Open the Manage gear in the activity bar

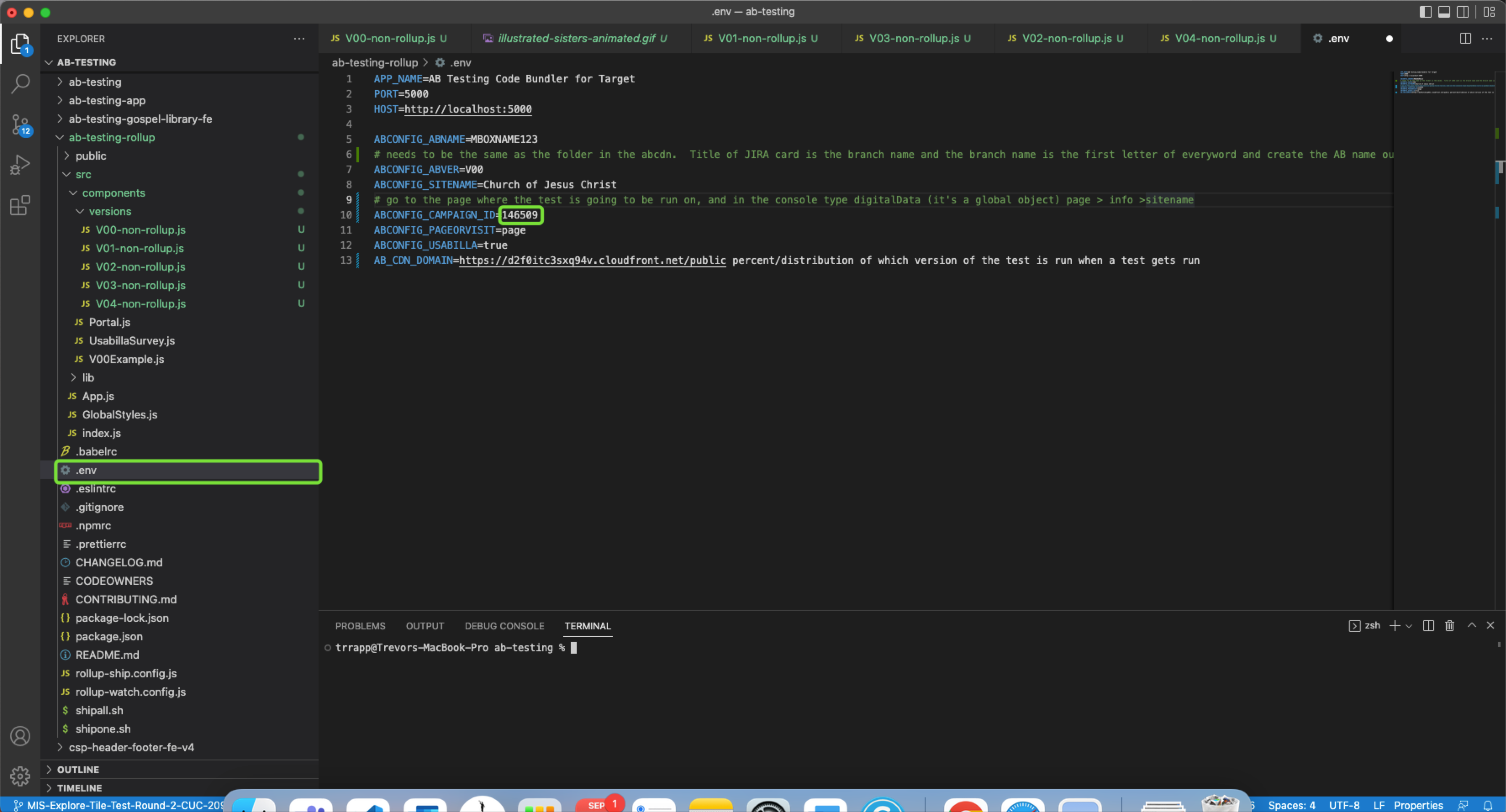pyautogui.click(x=21, y=776)
